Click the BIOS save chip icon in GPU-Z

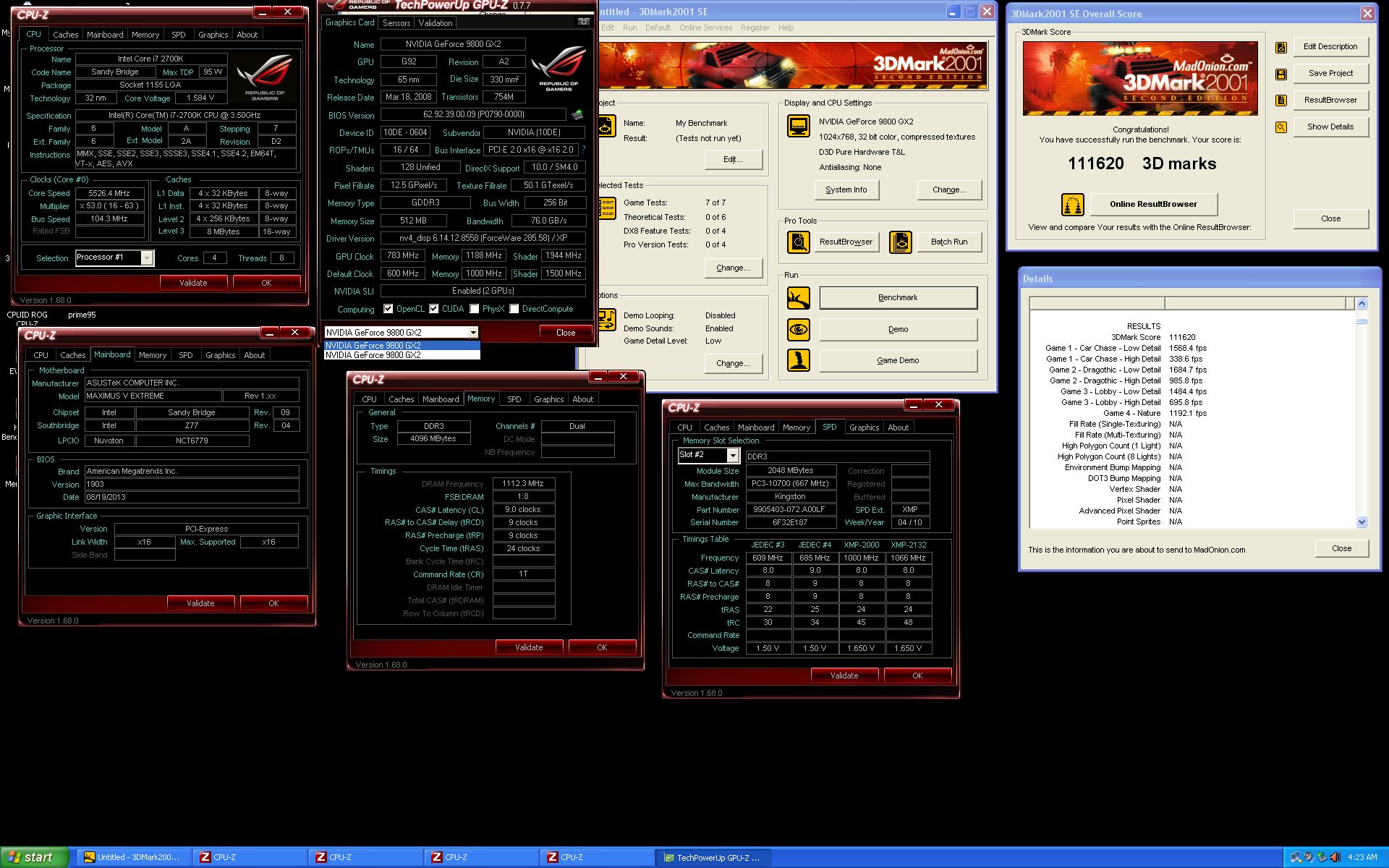577,114
